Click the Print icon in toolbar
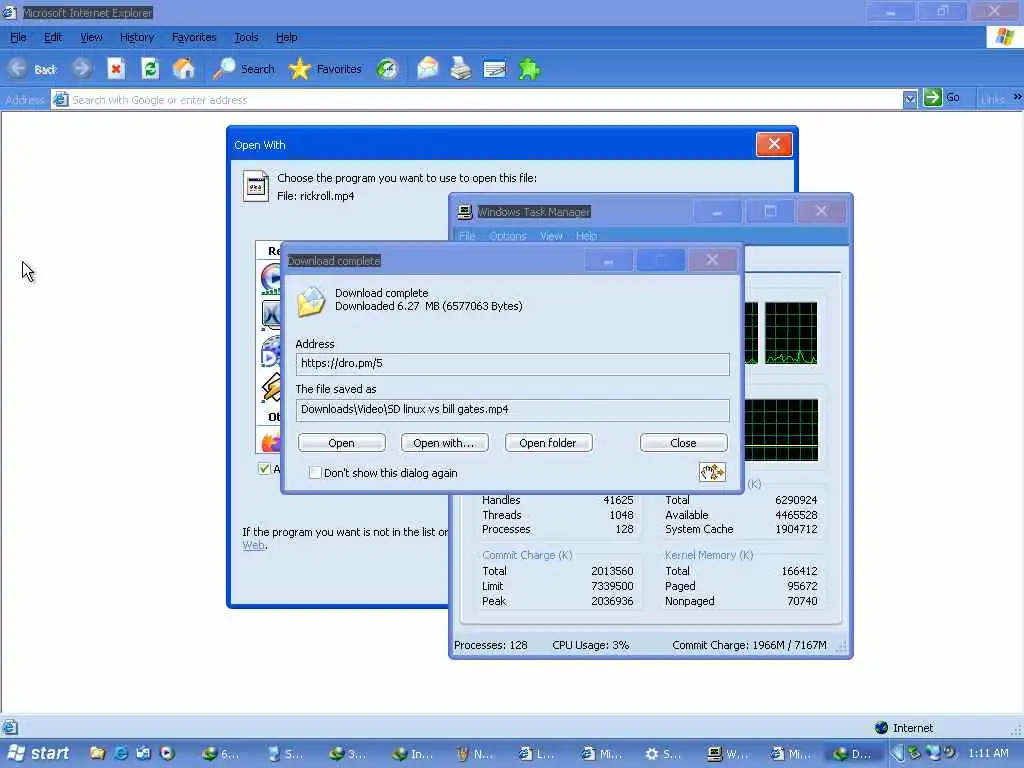Image resolution: width=1024 pixels, height=768 pixels. tap(461, 69)
